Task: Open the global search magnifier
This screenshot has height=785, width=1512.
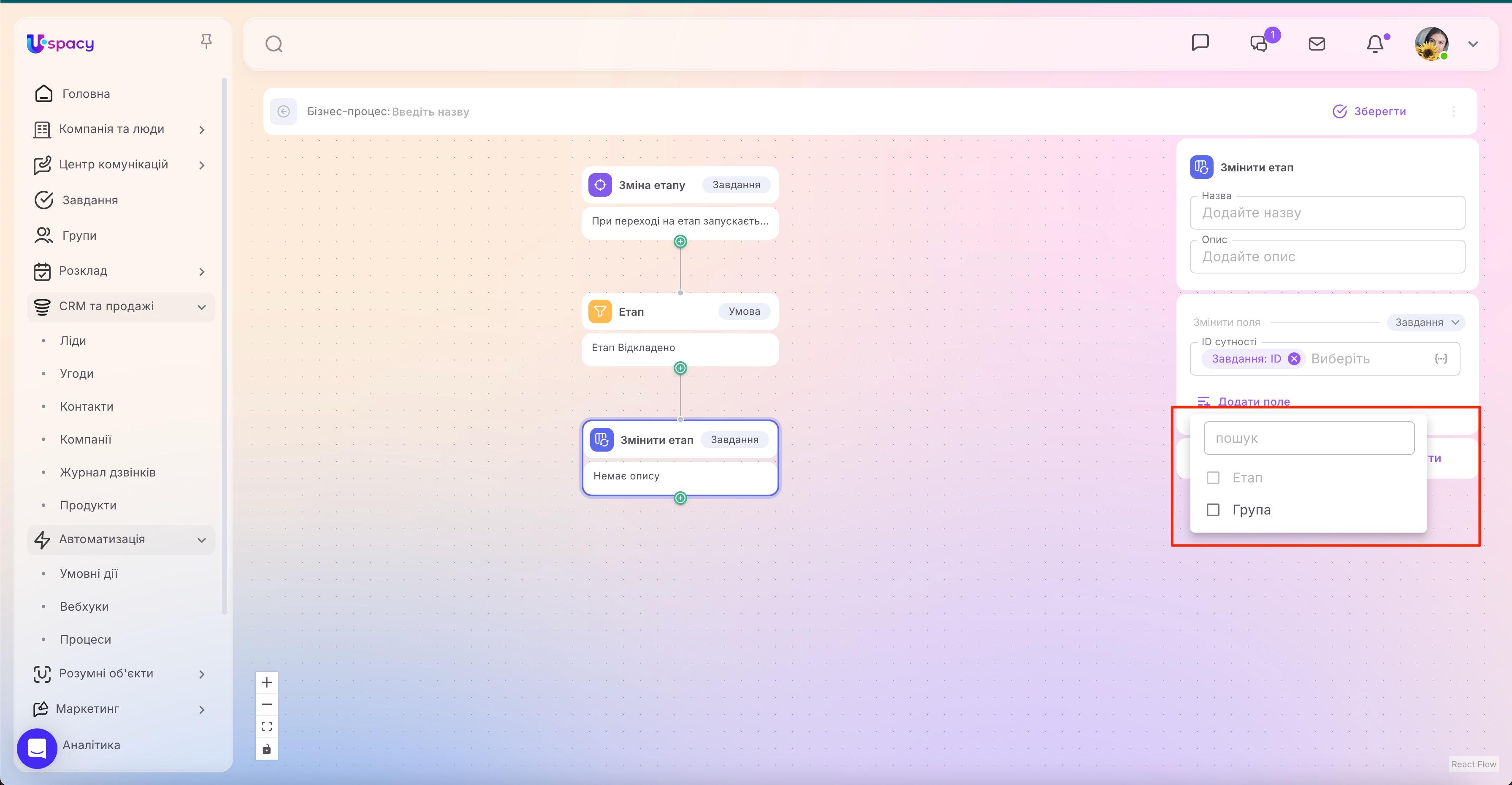Action: (x=274, y=43)
